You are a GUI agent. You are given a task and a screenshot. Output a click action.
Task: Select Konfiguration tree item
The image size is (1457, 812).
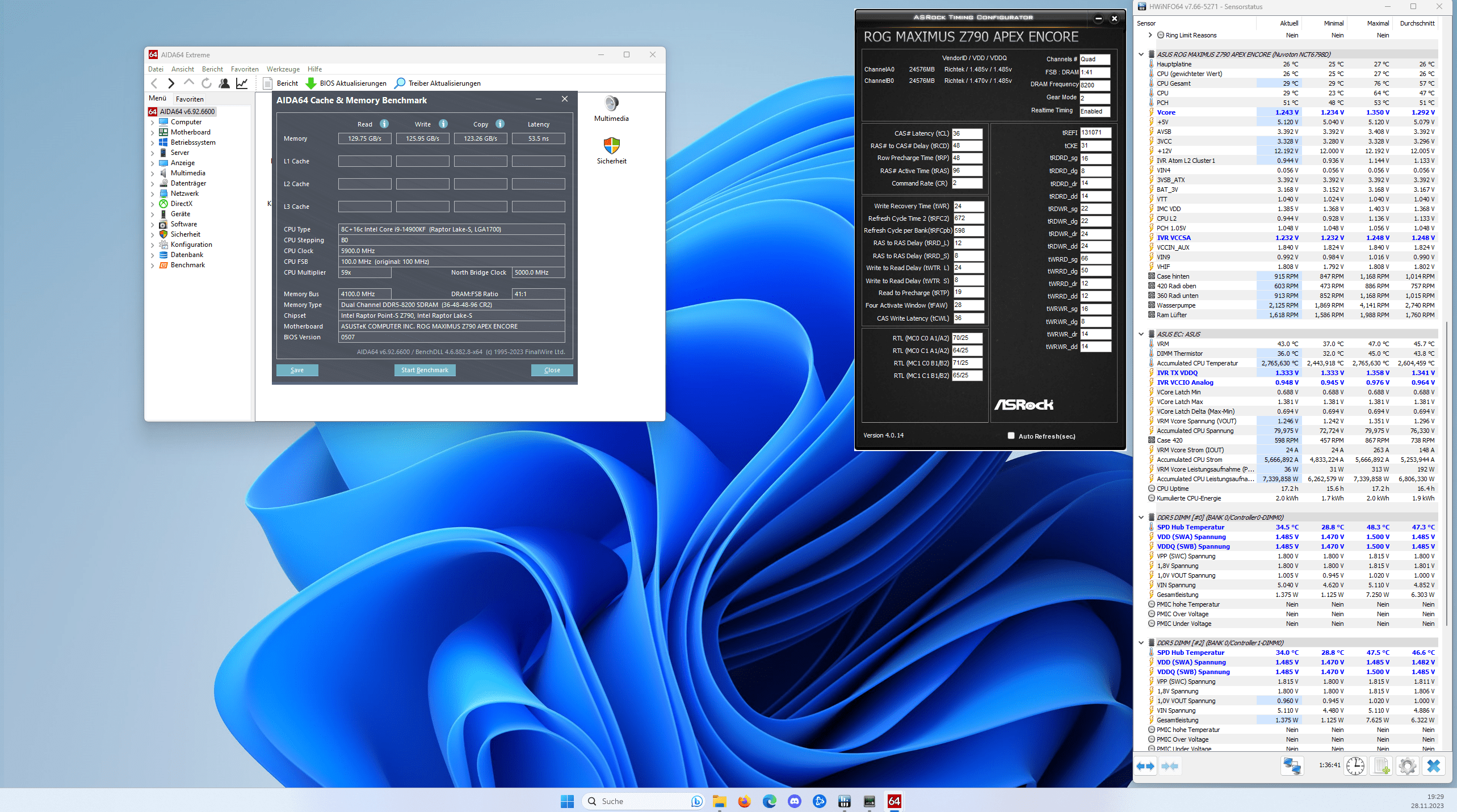191,245
